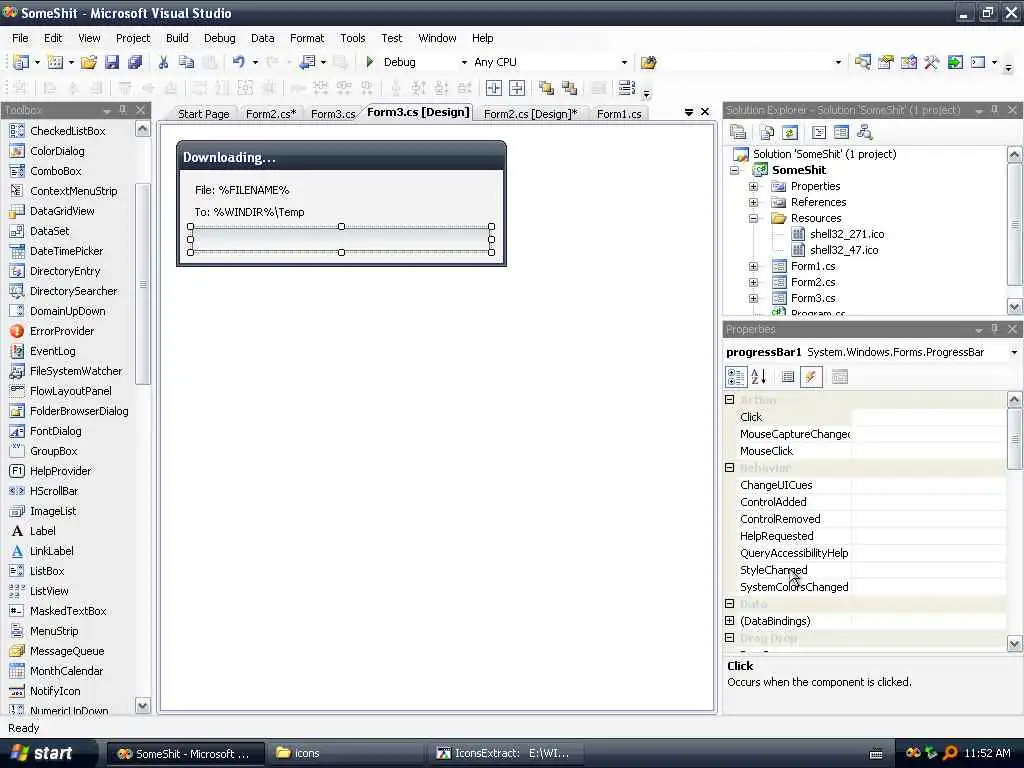Viewport: 1024px width, 768px height.
Task: Click Refresh icon in Solution Explorer
Action: [x=790, y=133]
